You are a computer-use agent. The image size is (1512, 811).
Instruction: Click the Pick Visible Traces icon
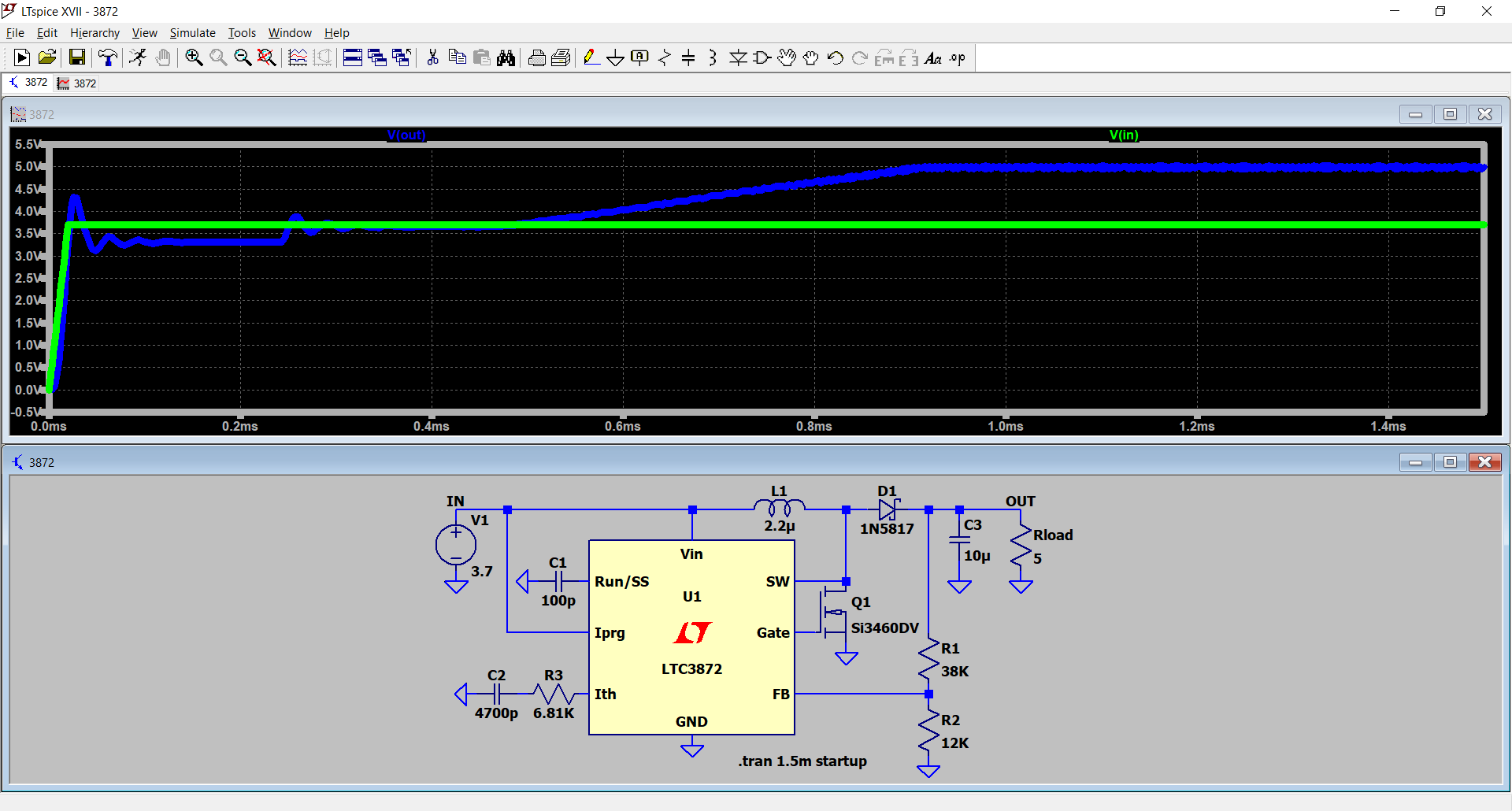pyautogui.click(x=298, y=57)
